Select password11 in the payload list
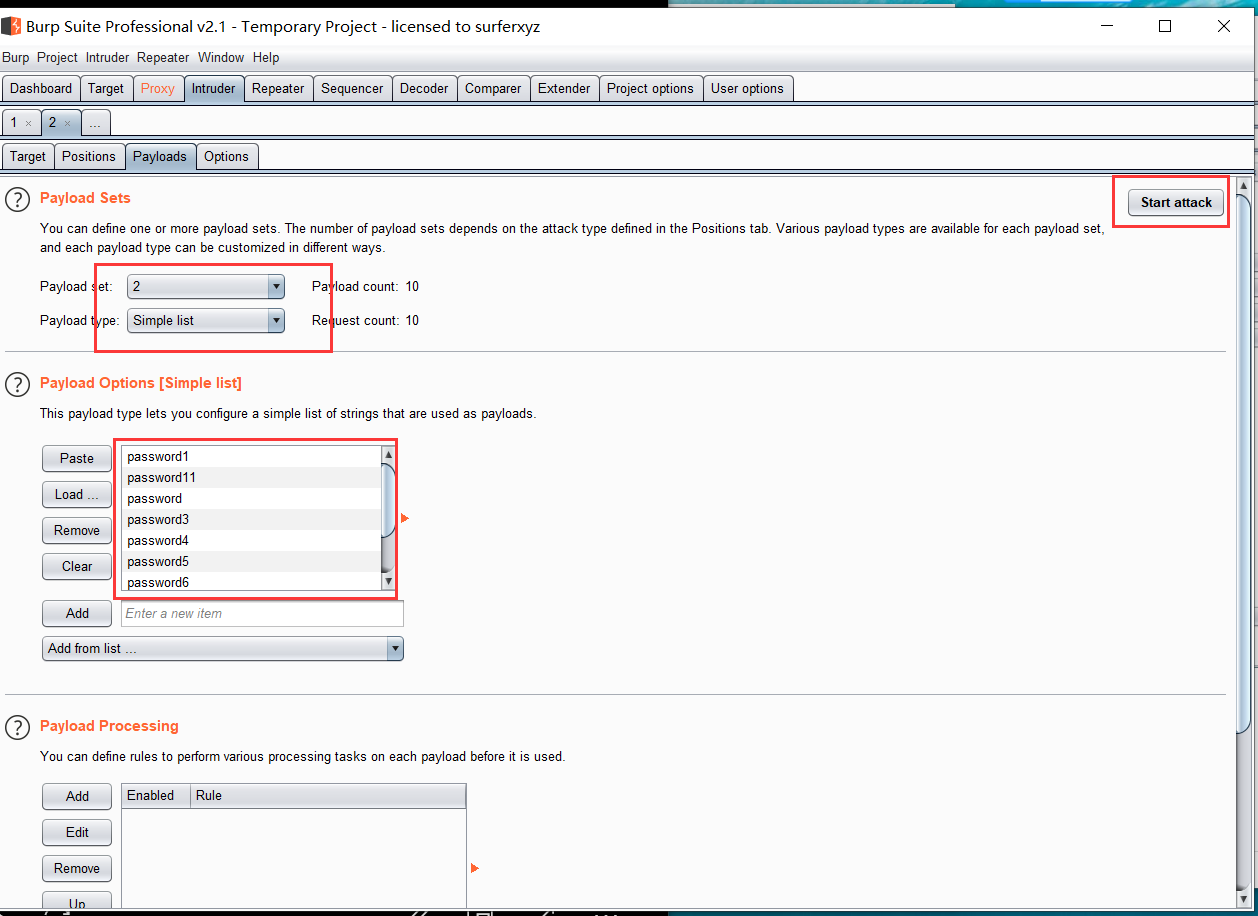The height and width of the screenshot is (916, 1258). pos(252,478)
